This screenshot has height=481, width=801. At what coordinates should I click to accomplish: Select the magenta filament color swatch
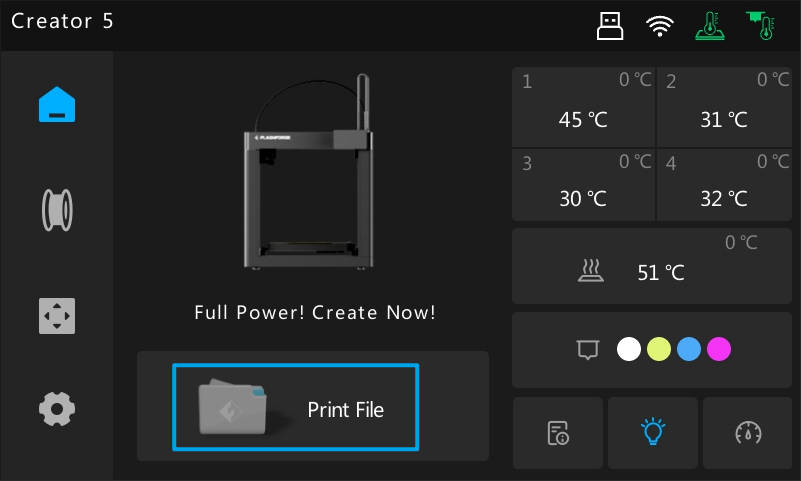coord(719,349)
